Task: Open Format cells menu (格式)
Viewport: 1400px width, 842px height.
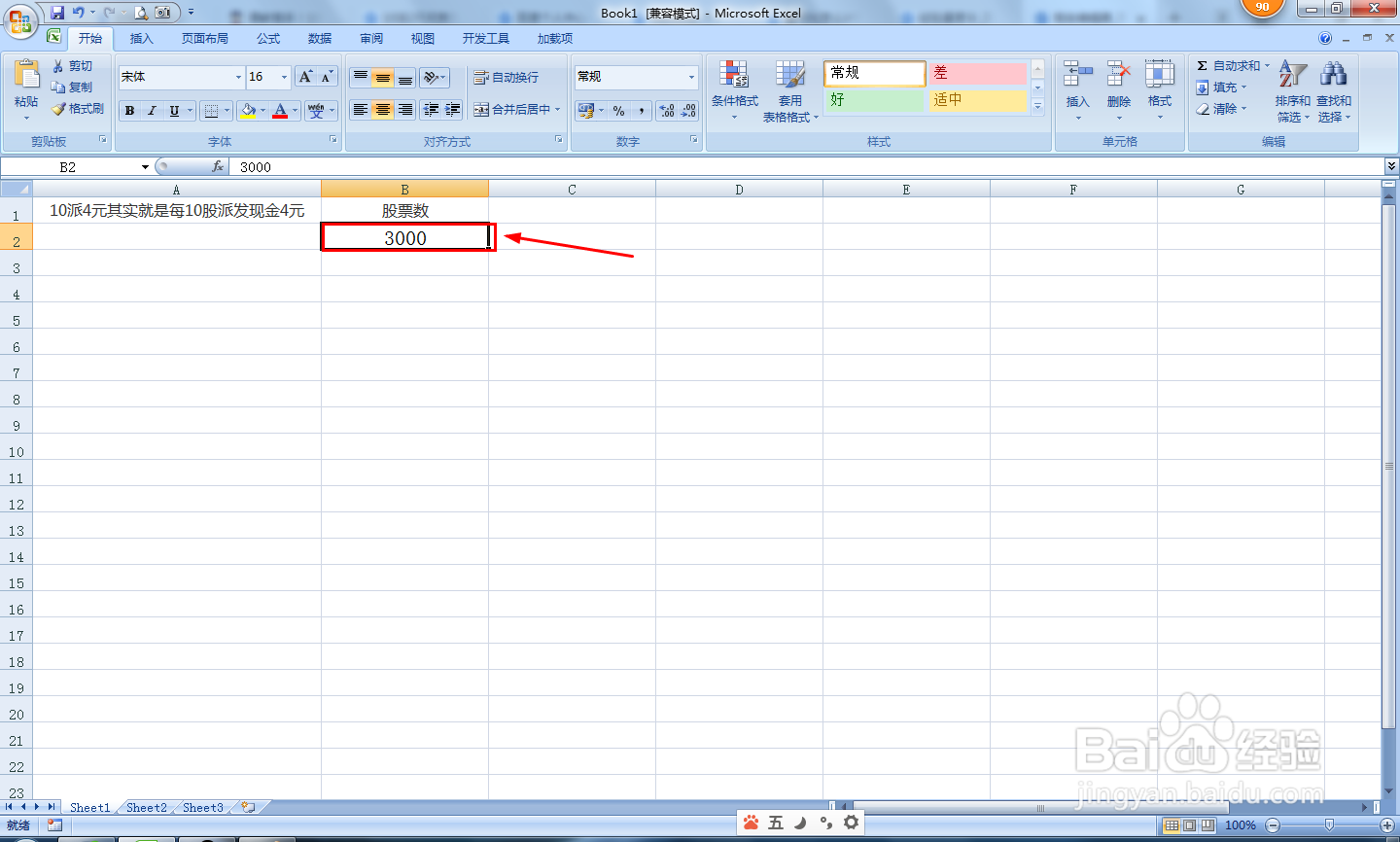Action: click(1160, 89)
